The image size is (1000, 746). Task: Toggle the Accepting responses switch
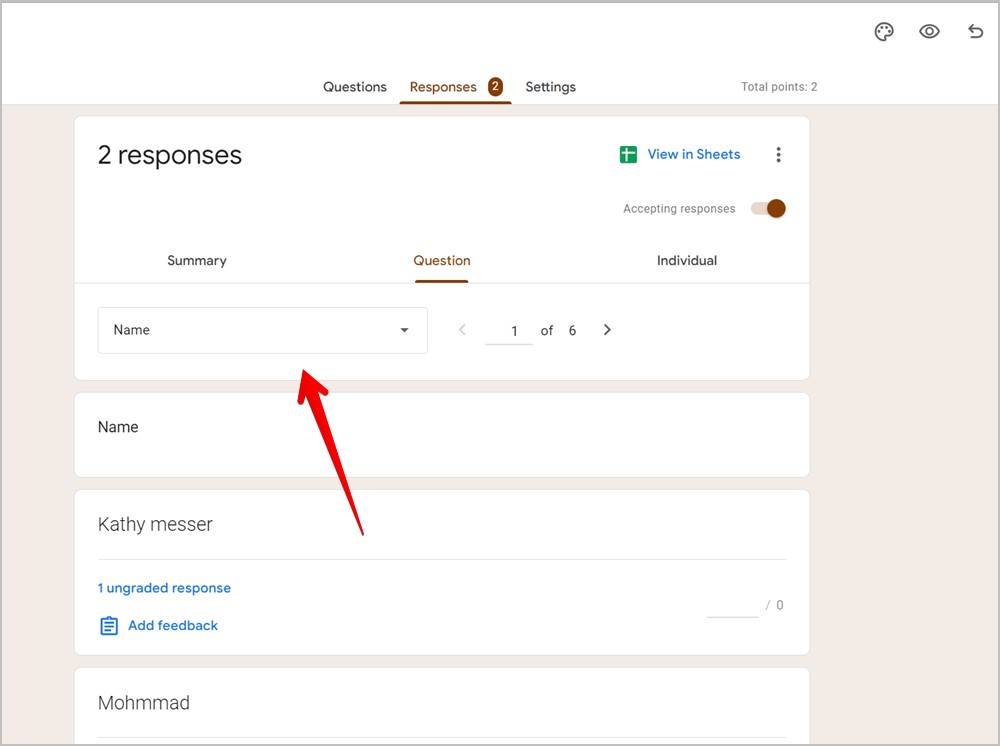click(x=768, y=208)
